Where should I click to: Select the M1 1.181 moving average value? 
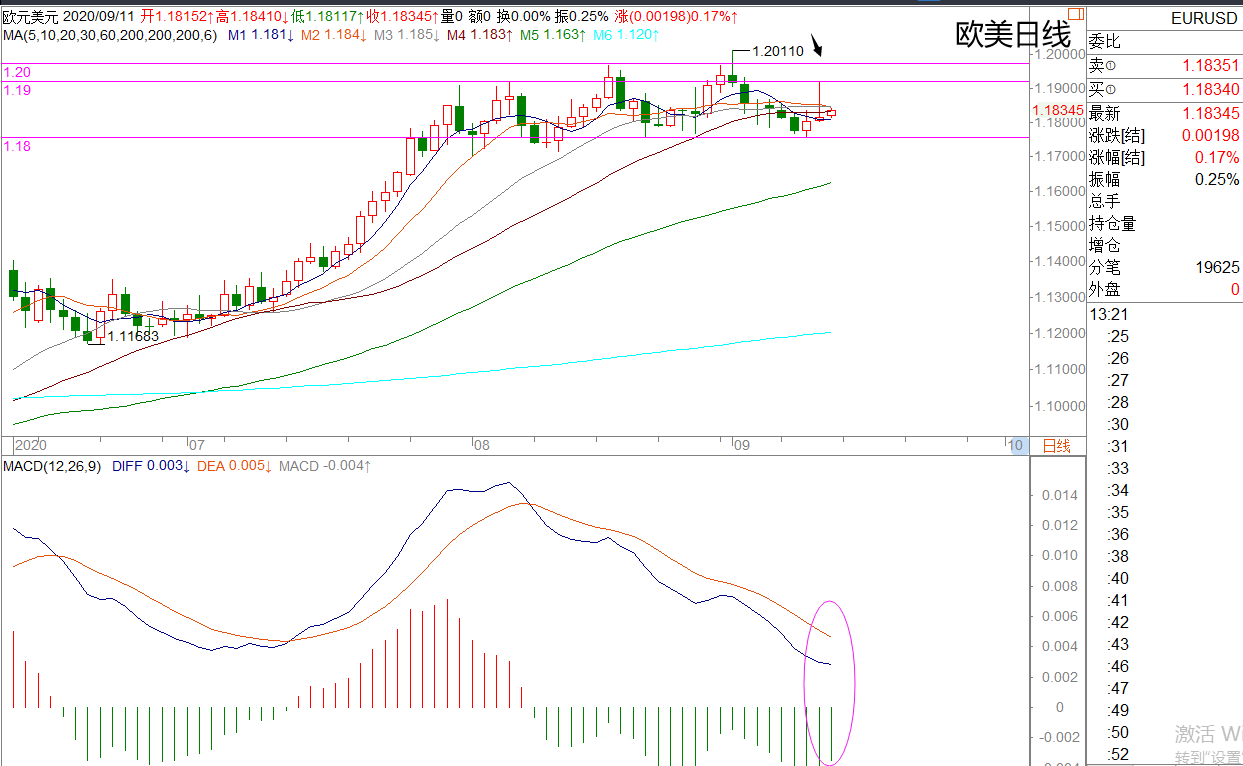click(x=261, y=35)
